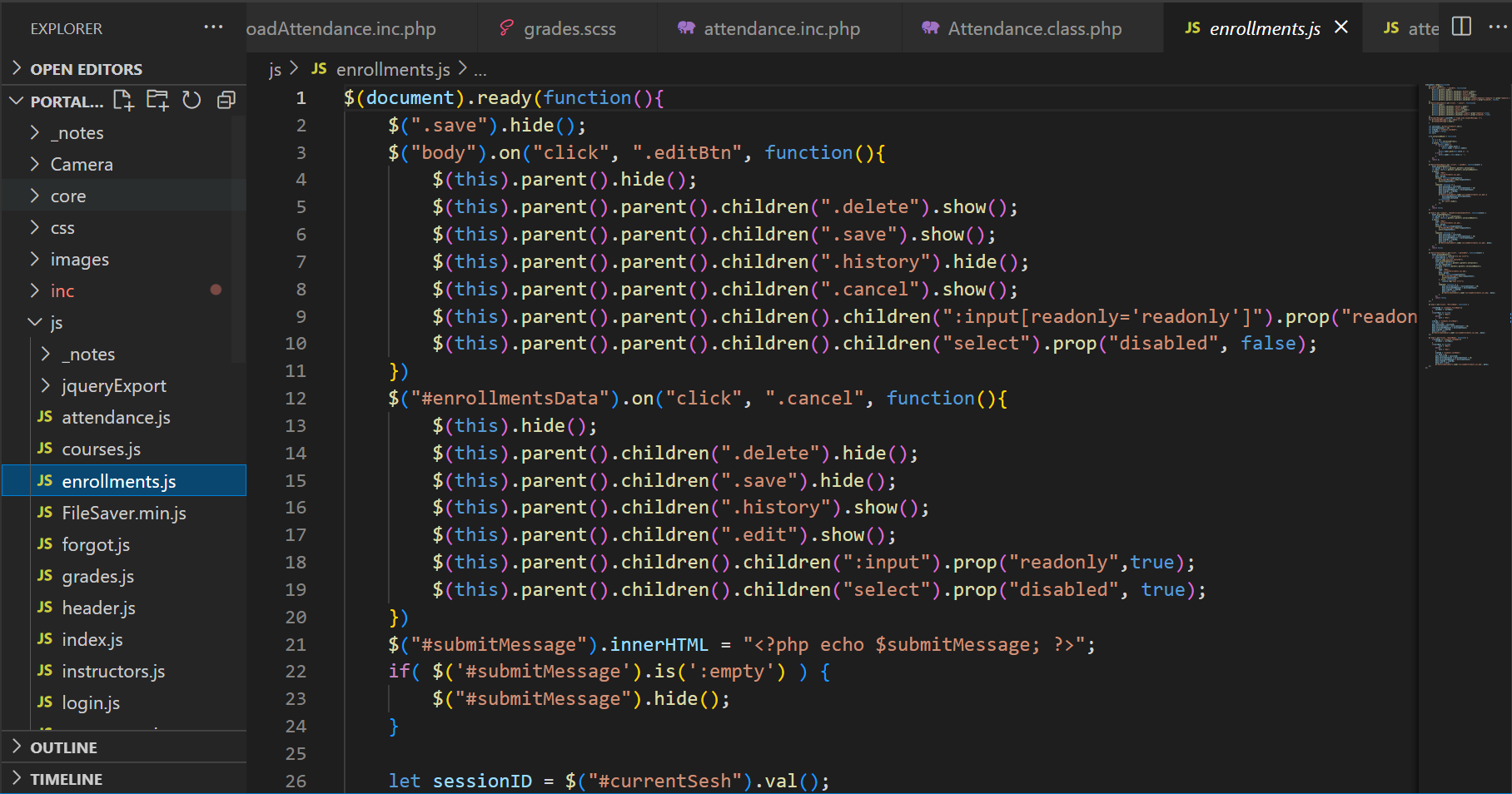The image size is (1512, 794).
Task: Click the JS icon beside FileSaver.min.js
Action: click(45, 512)
